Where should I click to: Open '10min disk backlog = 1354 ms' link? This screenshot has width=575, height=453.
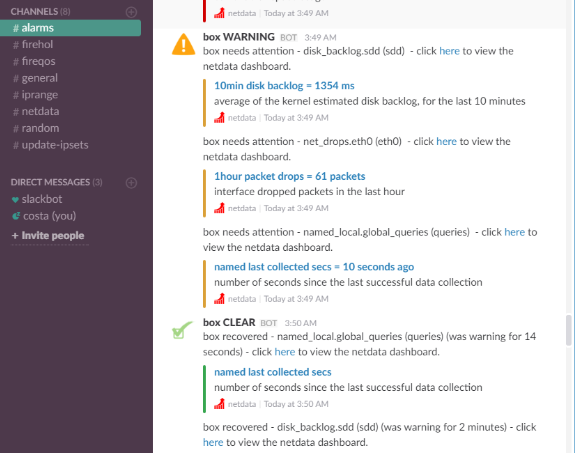click(x=284, y=86)
